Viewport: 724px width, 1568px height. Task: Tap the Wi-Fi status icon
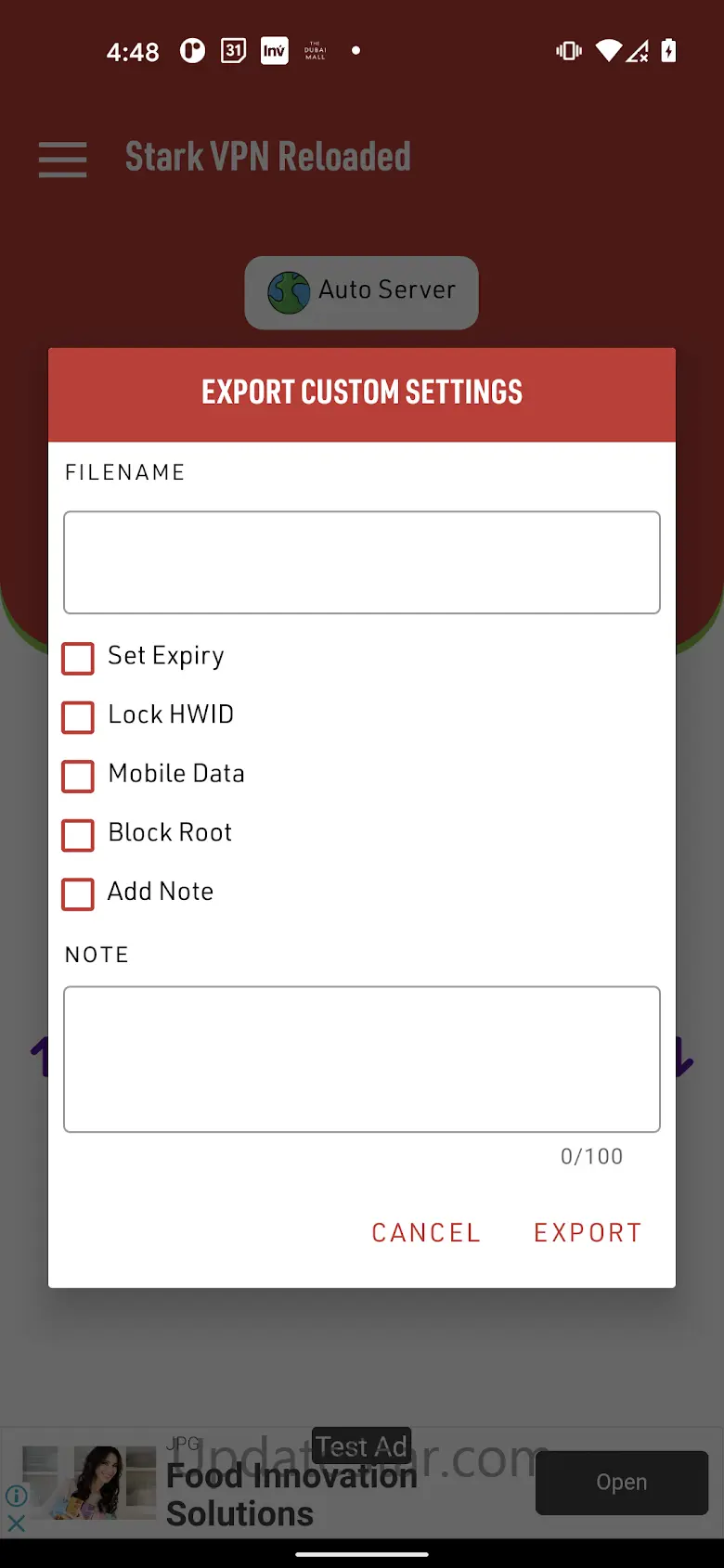tap(609, 51)
